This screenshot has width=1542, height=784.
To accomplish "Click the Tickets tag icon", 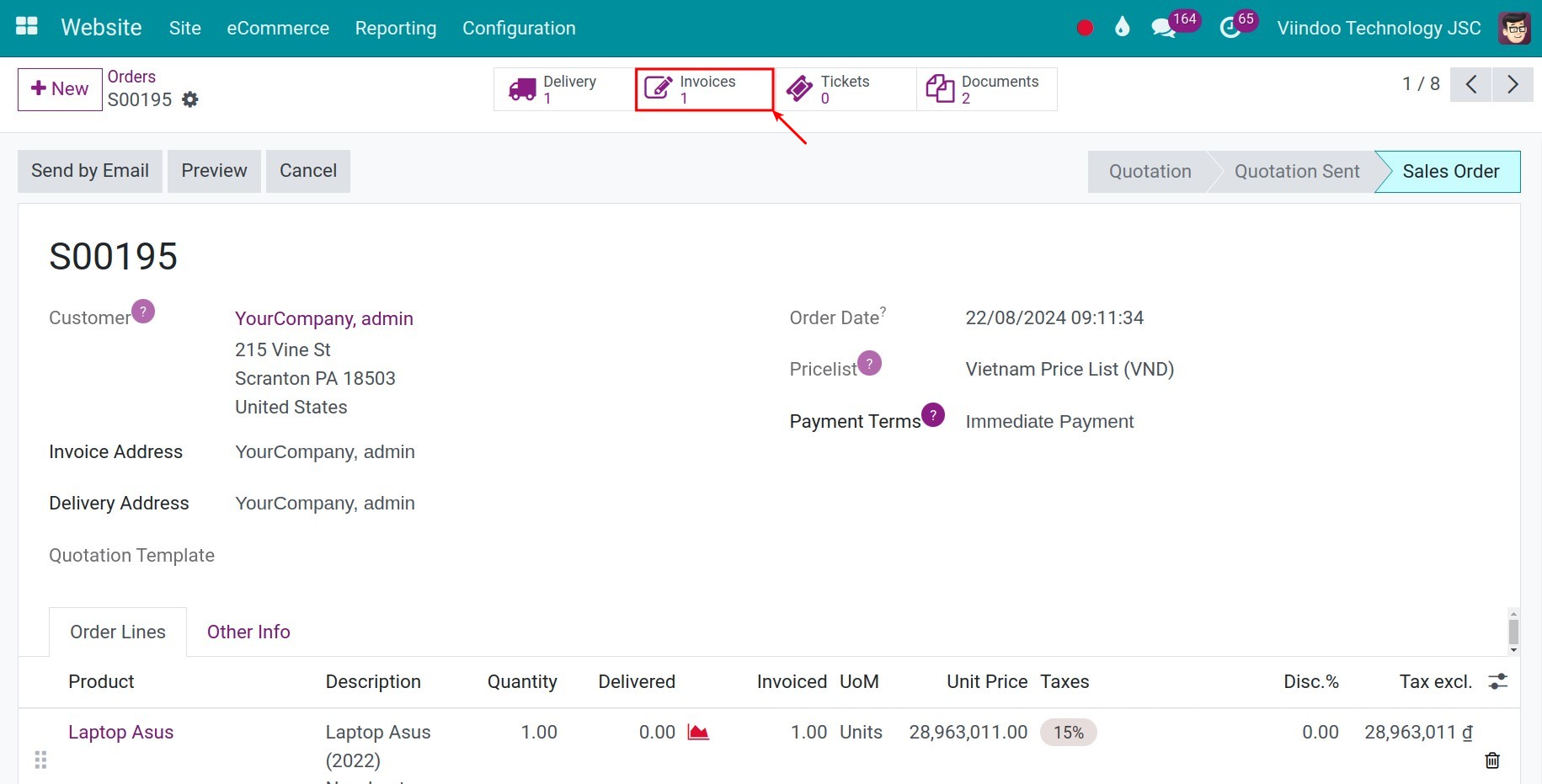I will pos(799,88).
